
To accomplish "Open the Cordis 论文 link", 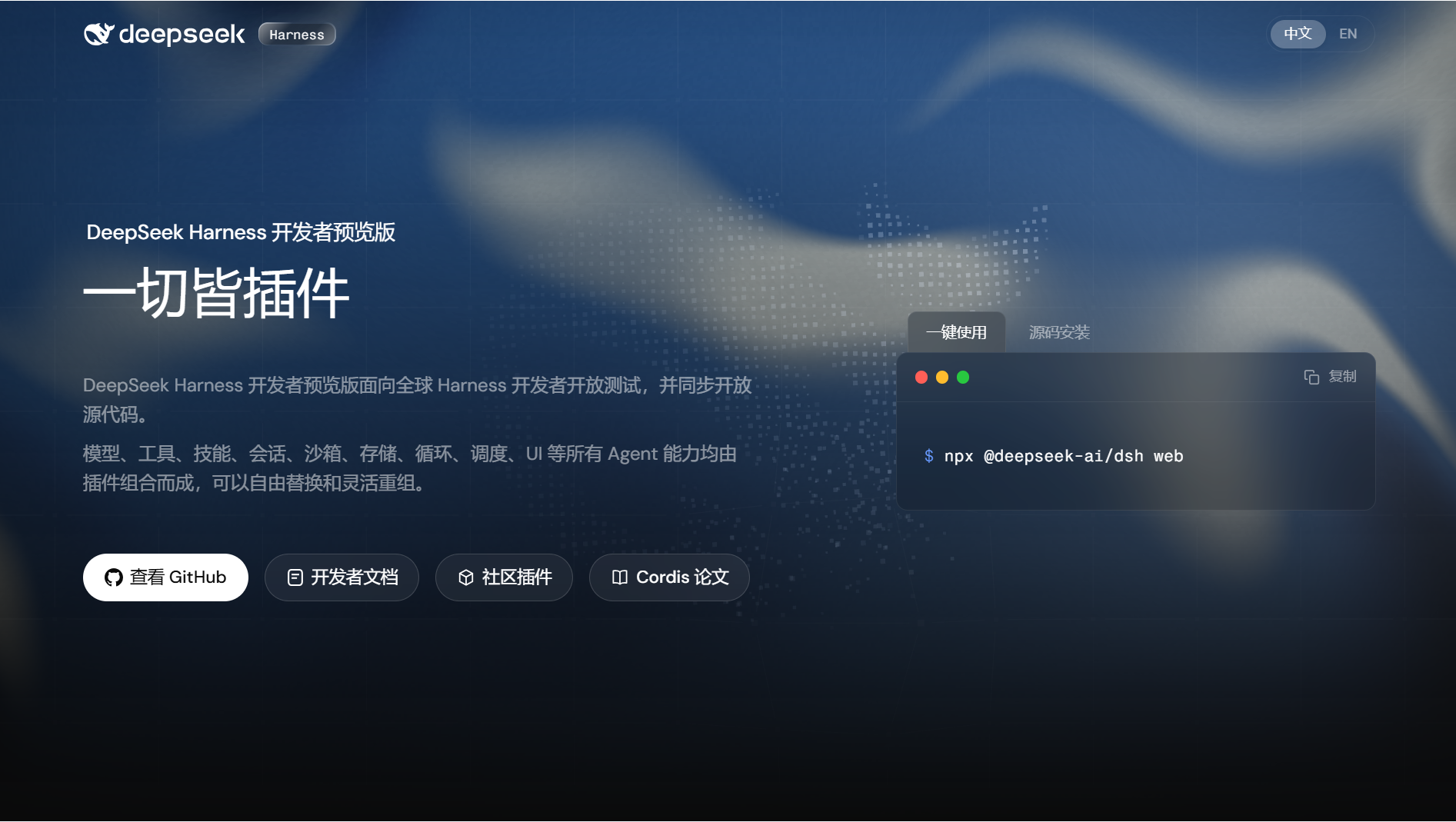I will tap(669, 577).
